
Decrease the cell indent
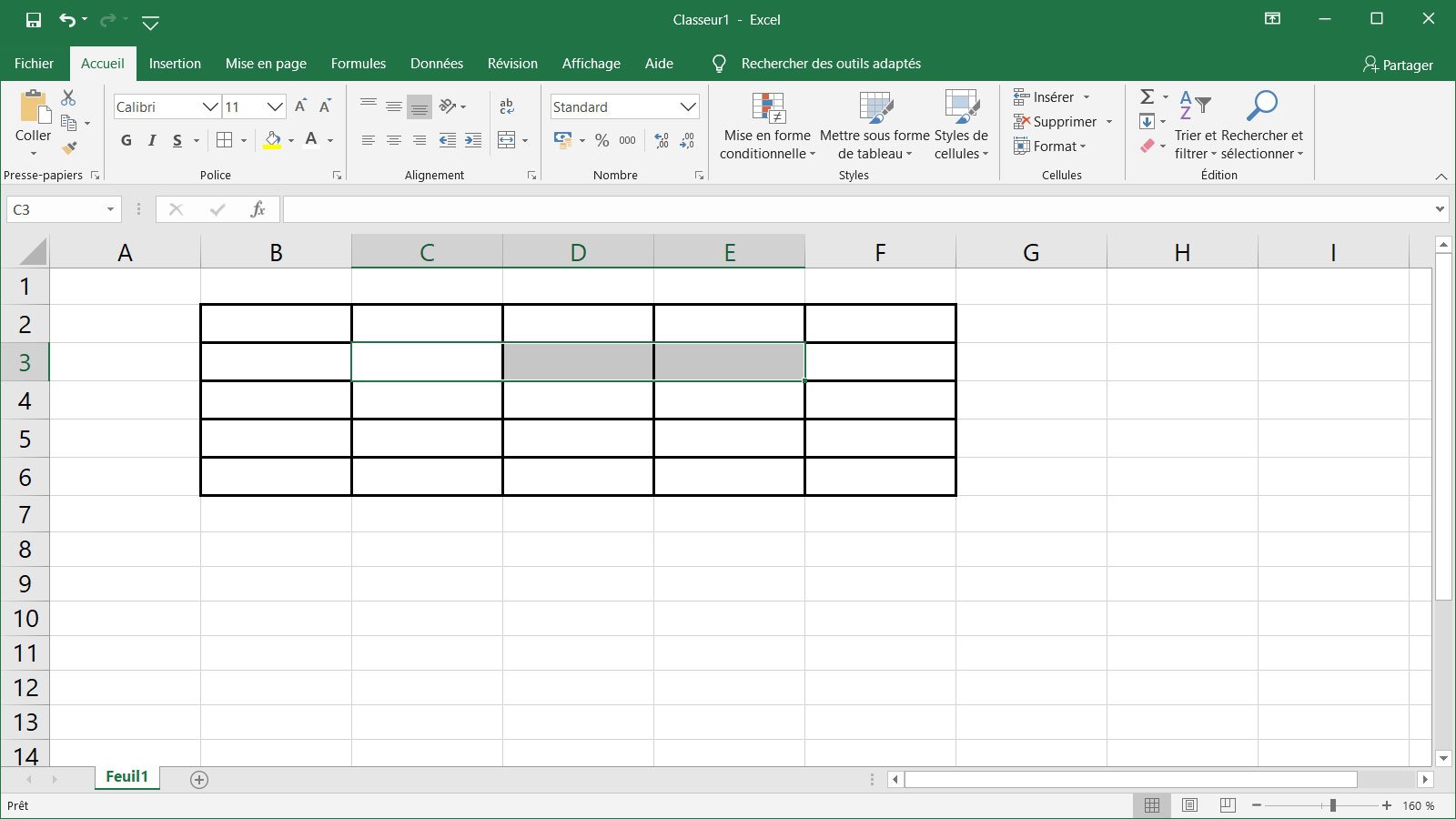[x=448, y=140]
